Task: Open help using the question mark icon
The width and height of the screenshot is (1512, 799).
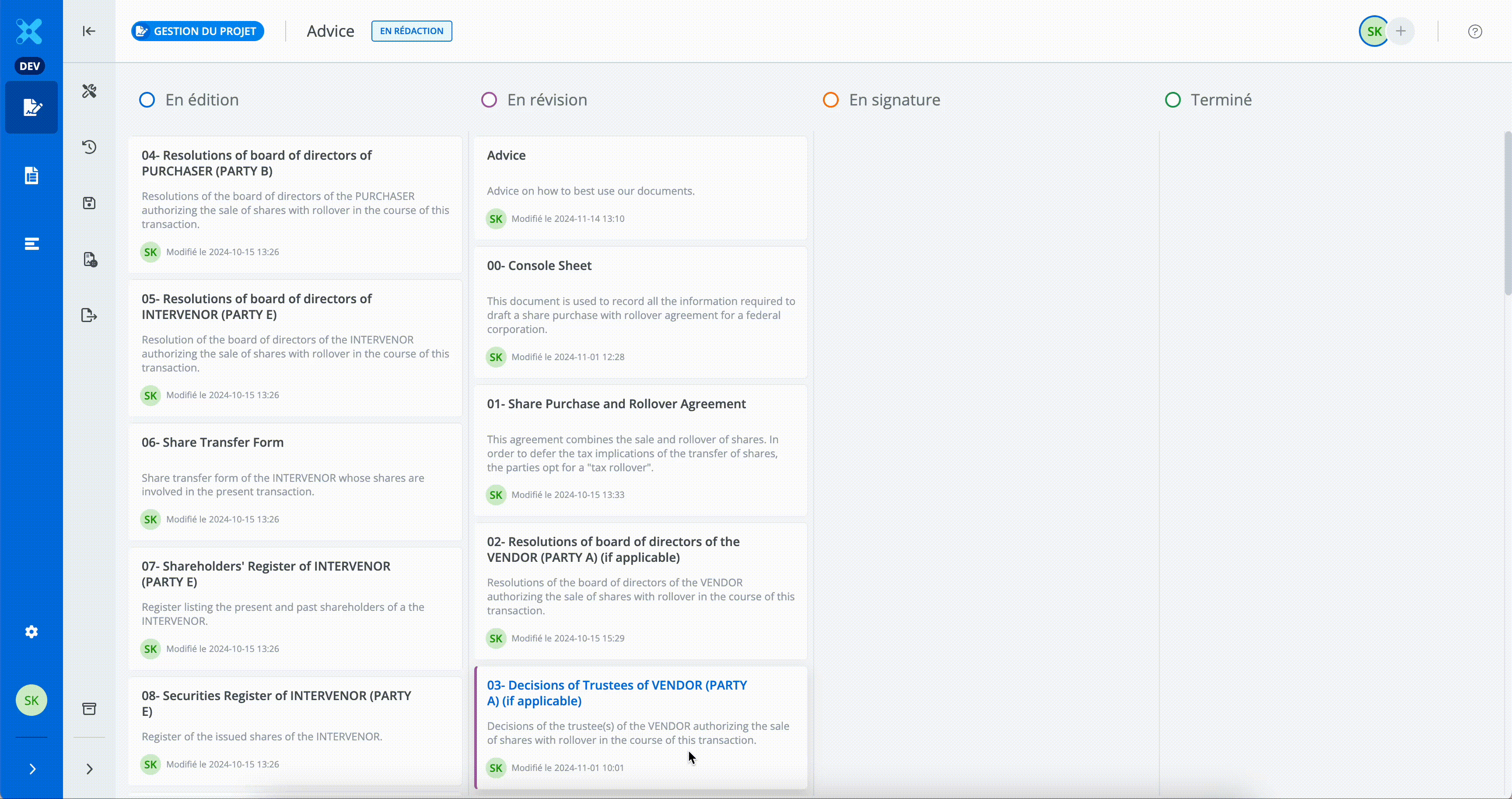Action: [x=1475, y=31]
